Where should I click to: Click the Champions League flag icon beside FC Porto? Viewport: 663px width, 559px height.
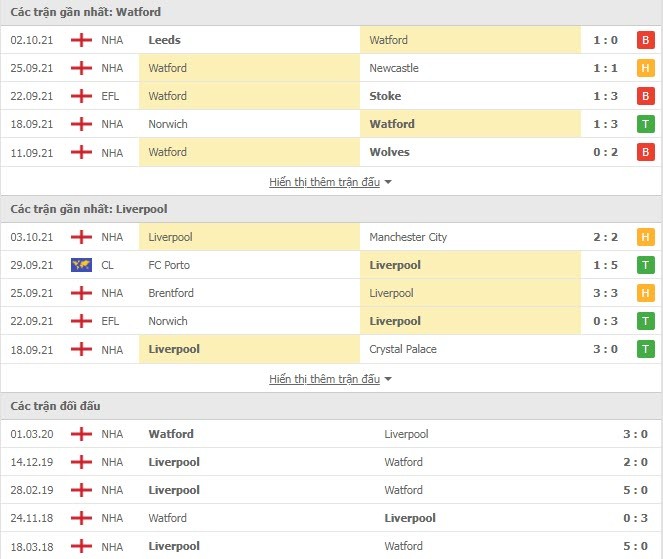[81, 265]
